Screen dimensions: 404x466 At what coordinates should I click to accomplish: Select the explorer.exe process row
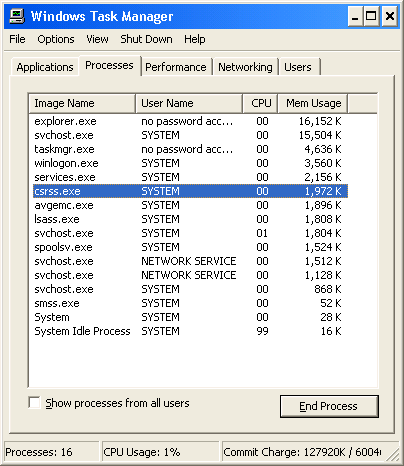(190, 121)
